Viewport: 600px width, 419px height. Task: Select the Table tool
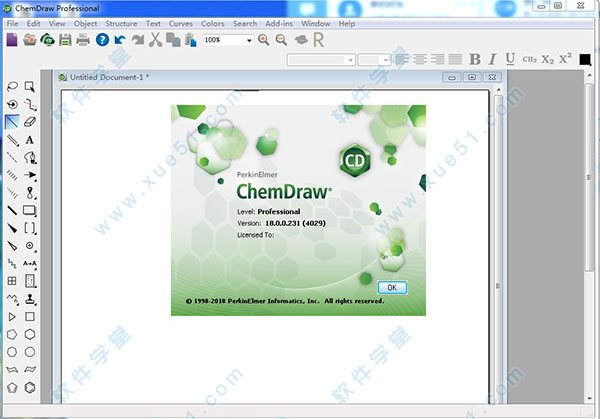click(12, 281)
